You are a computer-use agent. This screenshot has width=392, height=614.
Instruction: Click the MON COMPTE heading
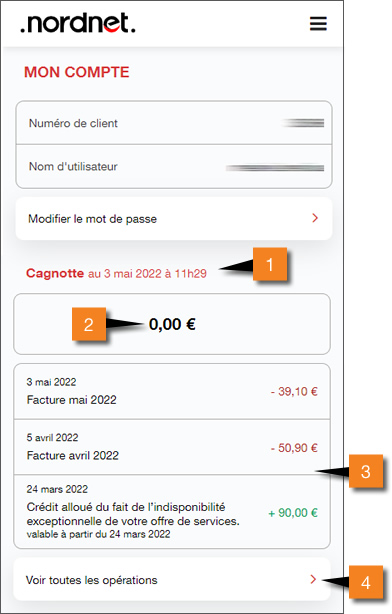[x=77, y=72]
